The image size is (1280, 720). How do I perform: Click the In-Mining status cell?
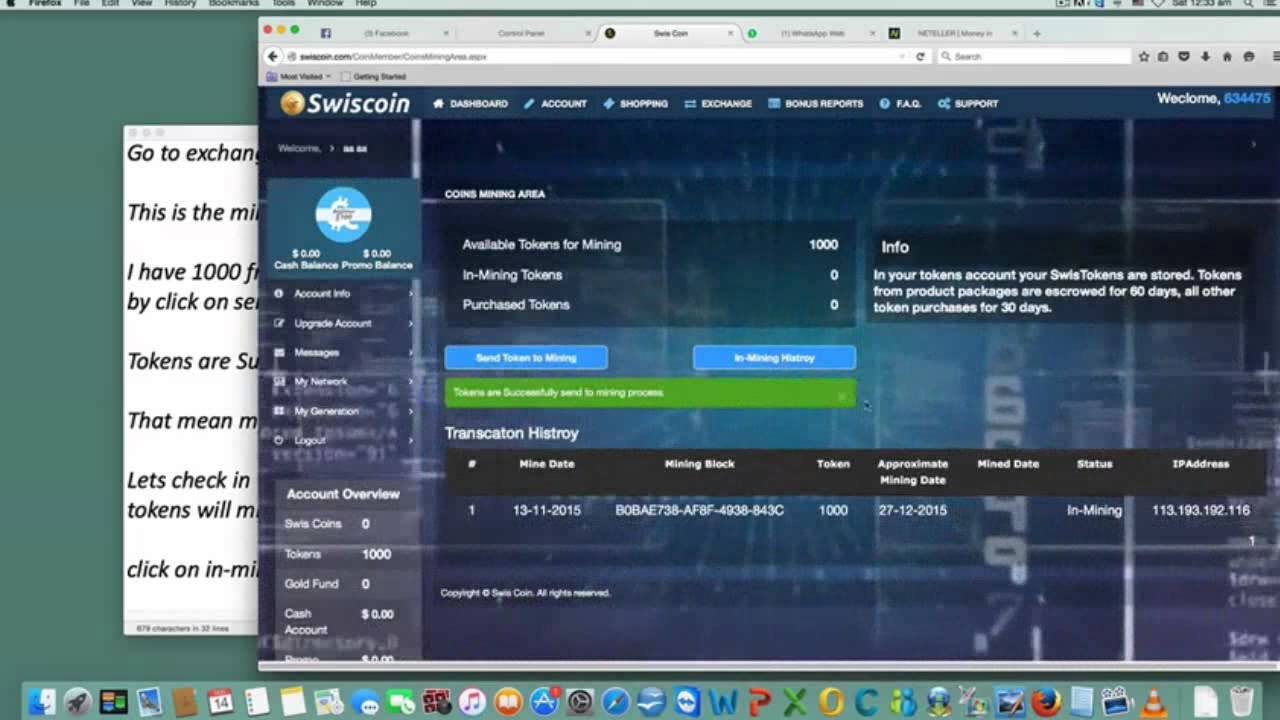click(x=1094, y=510)
